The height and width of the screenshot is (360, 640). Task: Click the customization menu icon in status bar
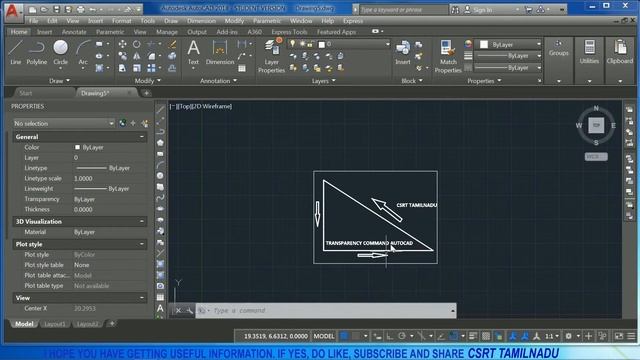pyautogui.click(x=631, y=336)
